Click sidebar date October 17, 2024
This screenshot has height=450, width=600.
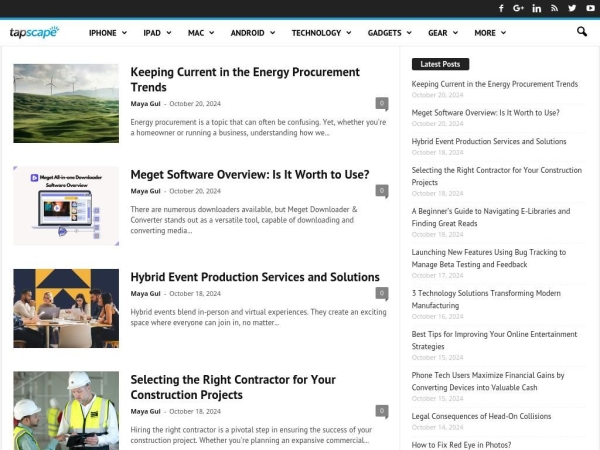click(437, 276)
